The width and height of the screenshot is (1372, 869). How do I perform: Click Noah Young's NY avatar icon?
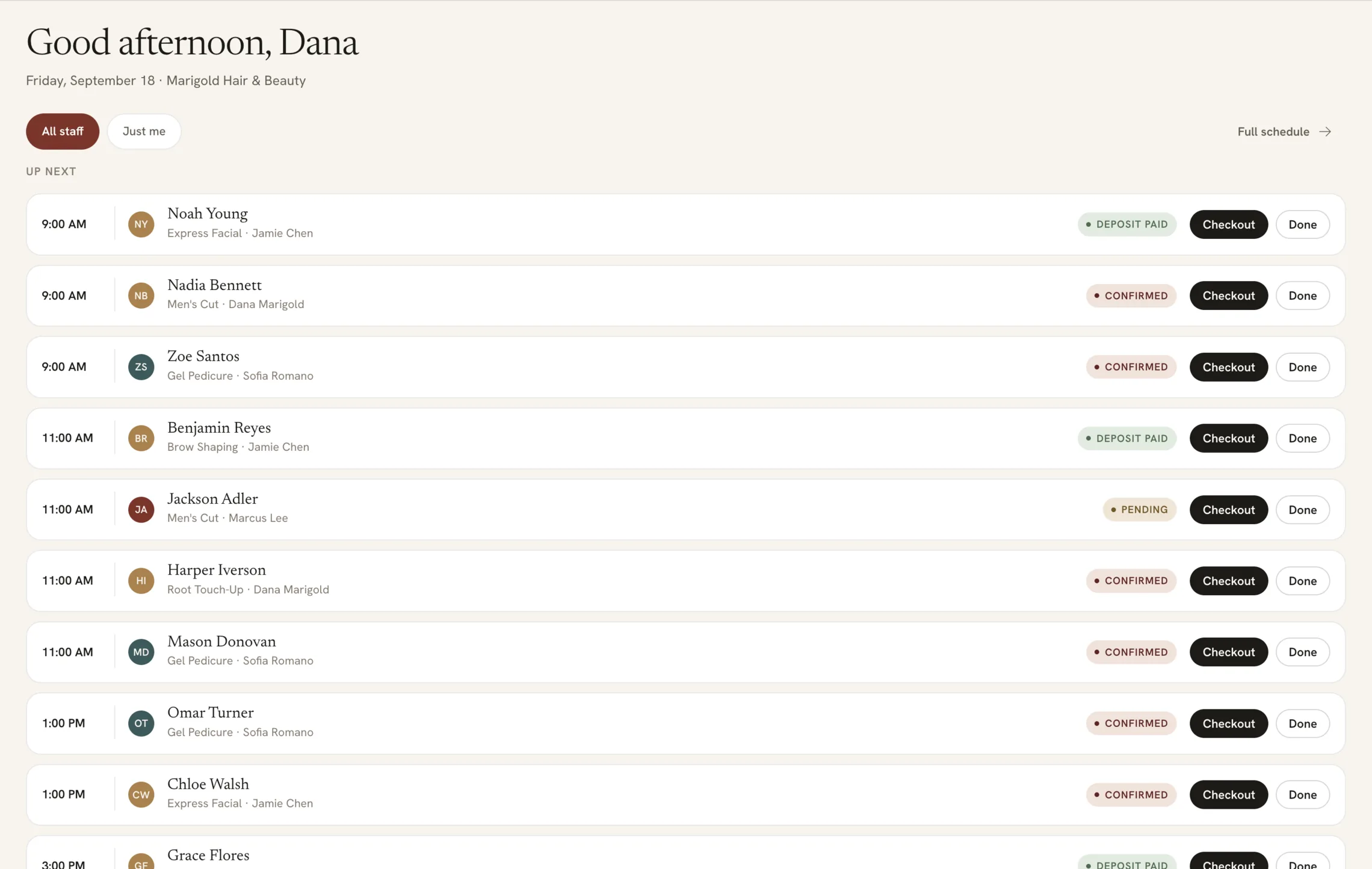(141, 224)
